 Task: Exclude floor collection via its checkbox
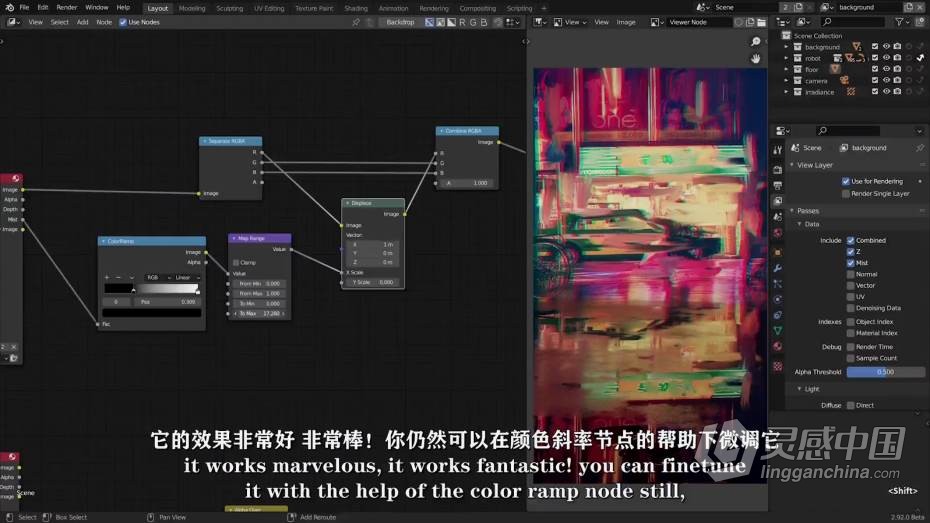pos(875,69)
